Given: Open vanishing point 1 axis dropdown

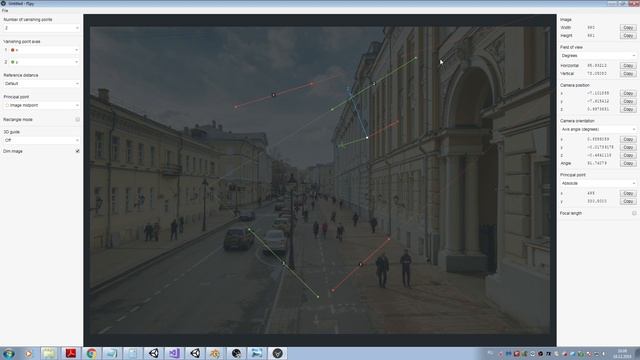Looking at the screenshot, I should 44,50.
